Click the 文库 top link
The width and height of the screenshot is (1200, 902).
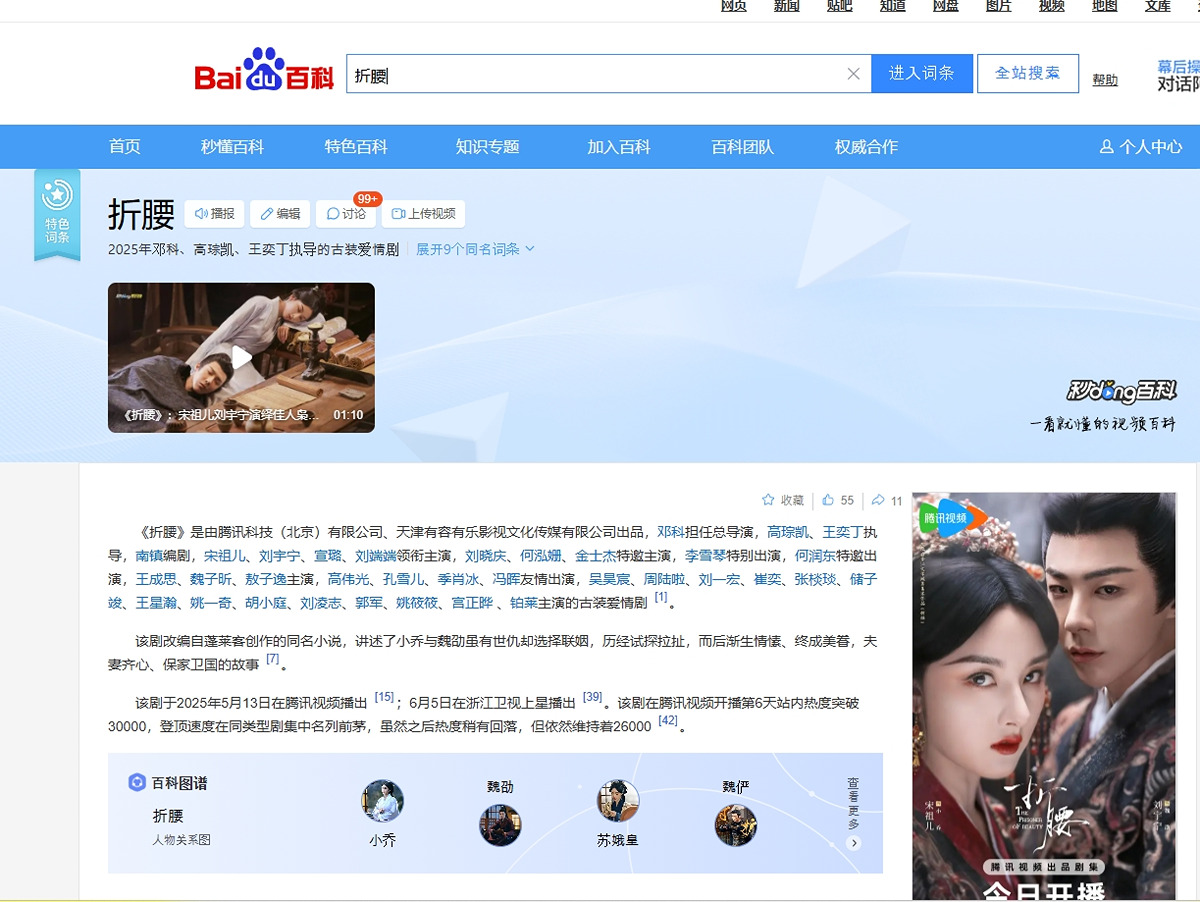1158,6
